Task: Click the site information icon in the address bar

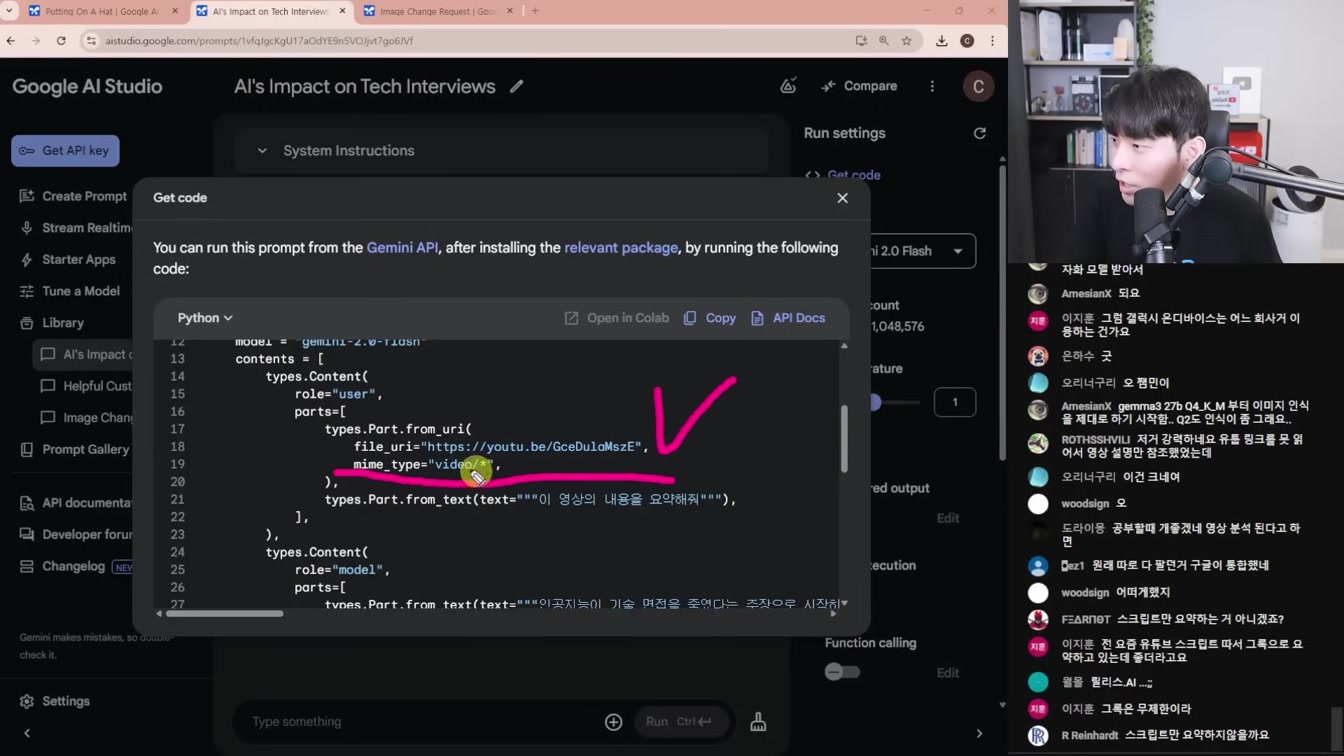Action: [92, 41]
